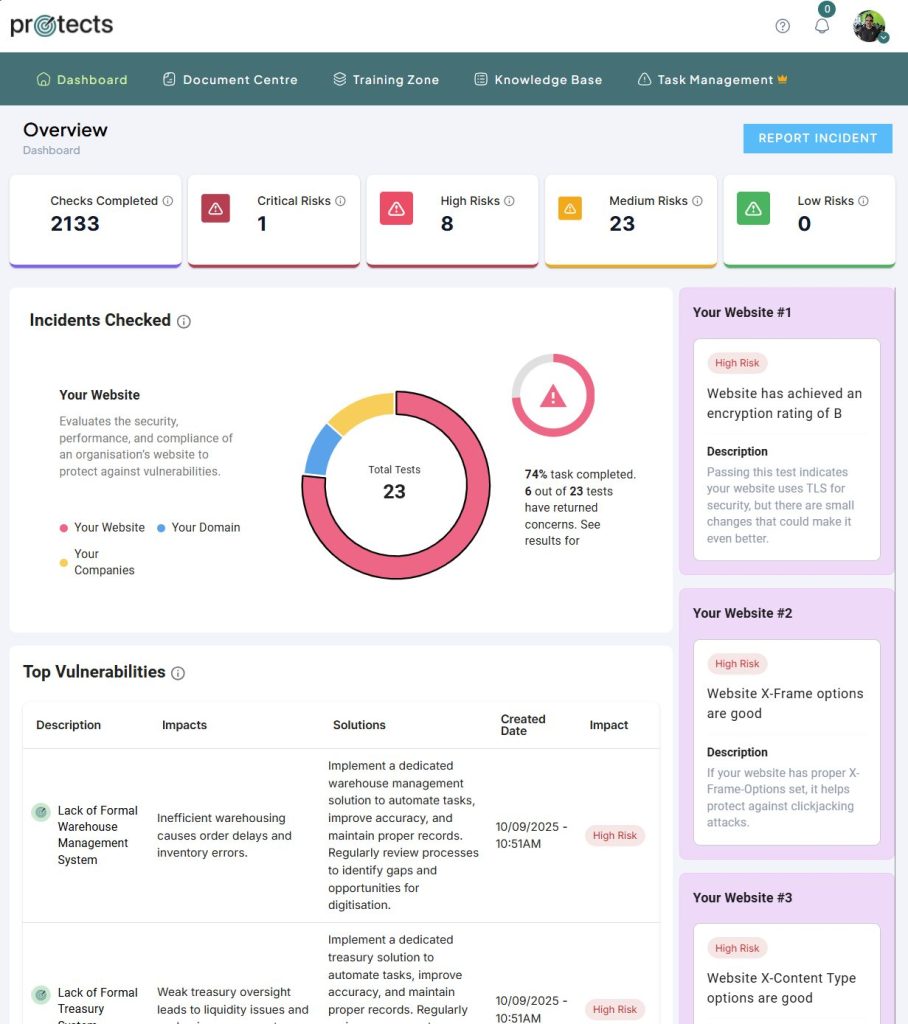
Task: Open the Knowledge Base tab
Action: [x=538, y=79]
